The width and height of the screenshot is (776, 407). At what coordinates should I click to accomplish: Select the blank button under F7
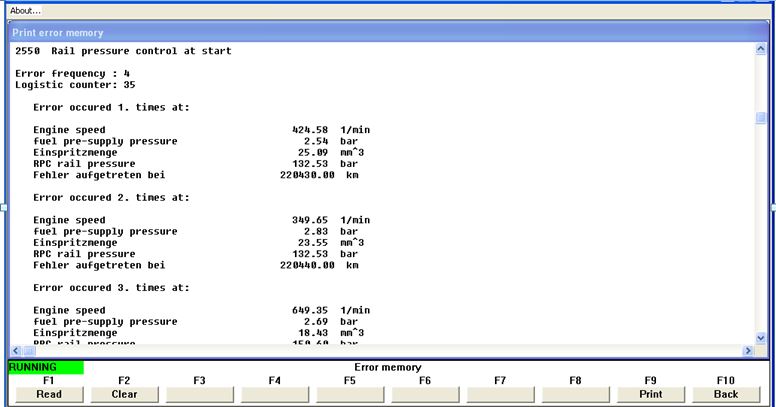tap(499, 394)
